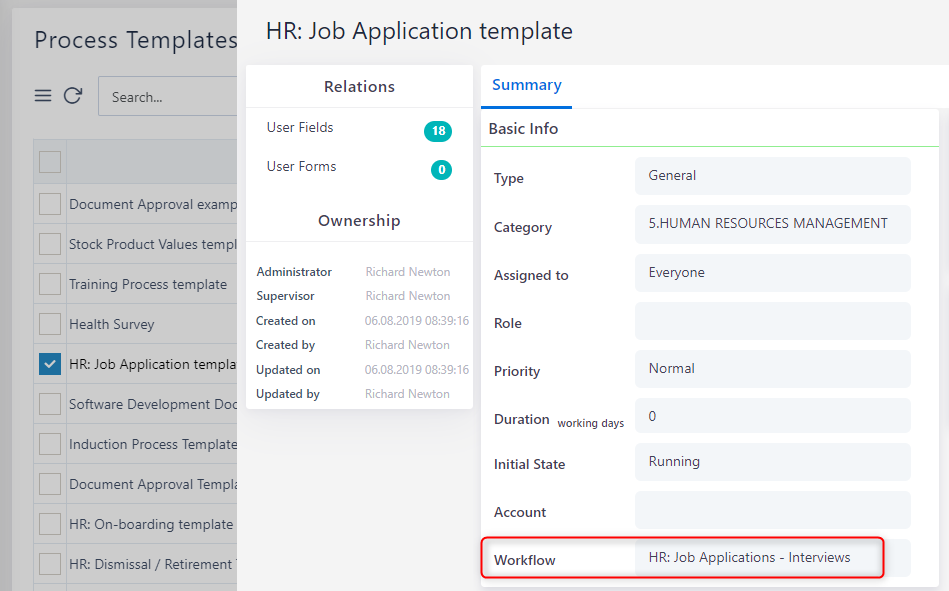Screen dimensions: 949x591
Task: Toggle the select-all header checkbox
Action: coord(50,162)
